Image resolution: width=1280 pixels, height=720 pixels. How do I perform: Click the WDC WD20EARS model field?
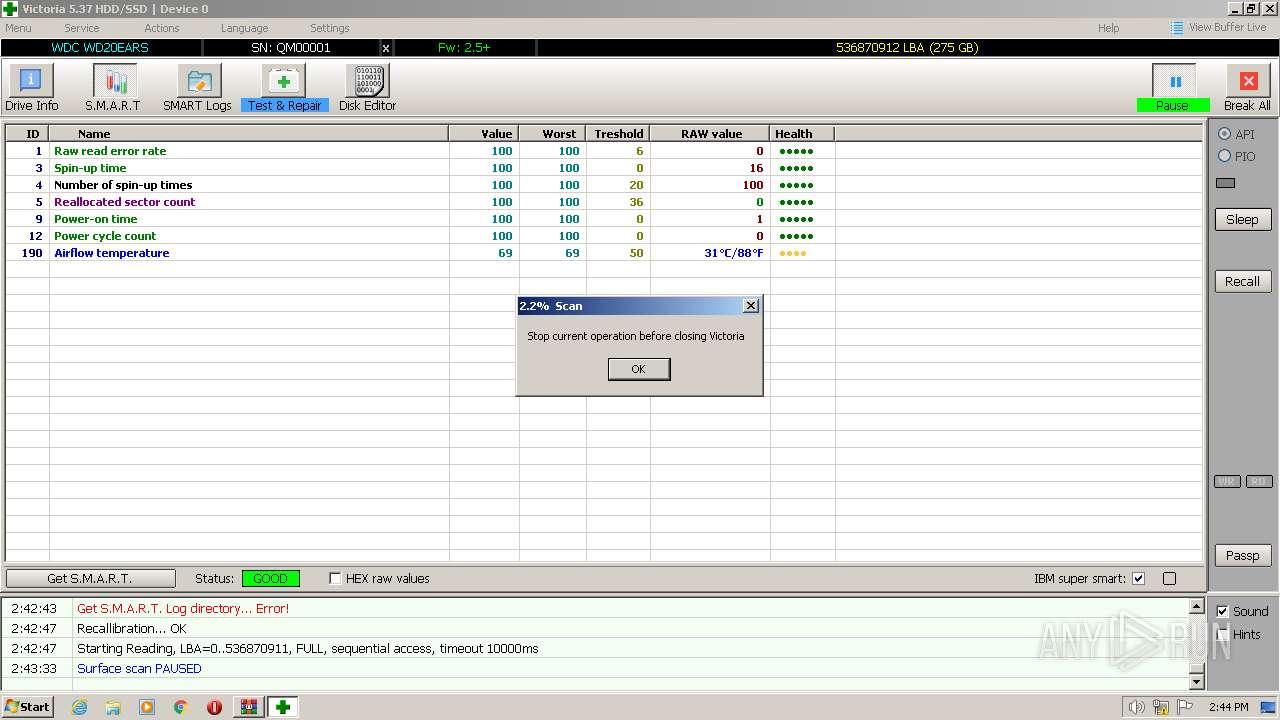tap(100, 48)
